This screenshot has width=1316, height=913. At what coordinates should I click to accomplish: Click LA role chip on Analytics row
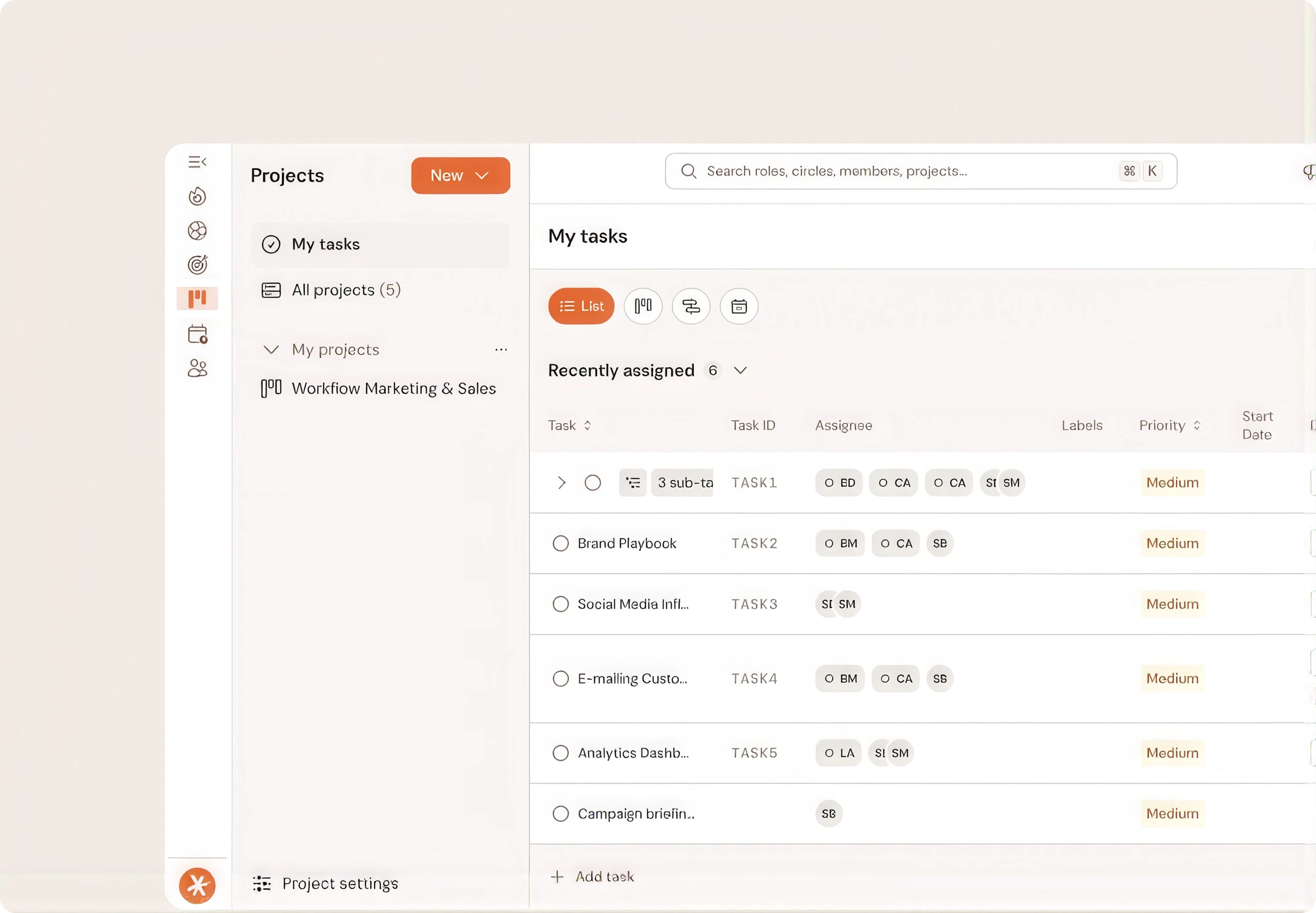pos(838,753)
